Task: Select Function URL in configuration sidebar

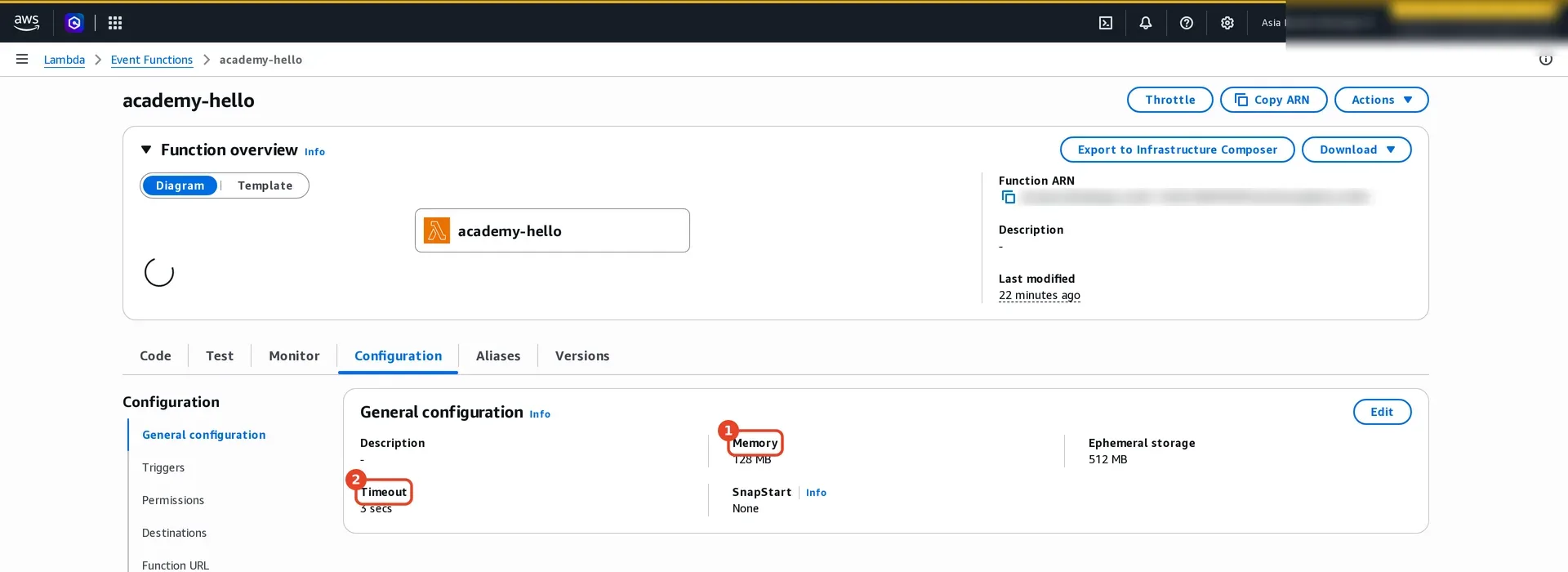Action: [176, 565]
